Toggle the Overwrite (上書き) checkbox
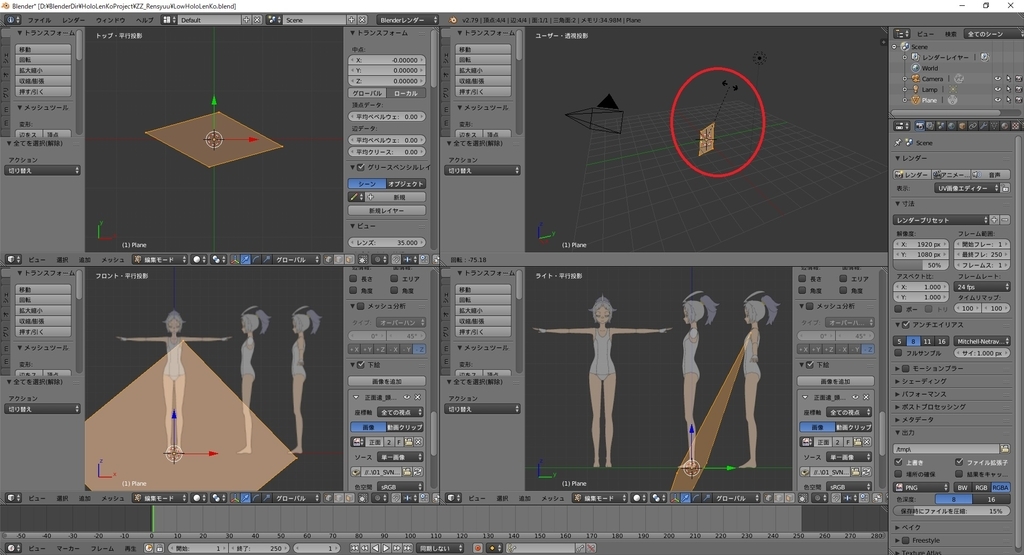The height and width of the screenshot is (555, 1024). pos(899,462)
